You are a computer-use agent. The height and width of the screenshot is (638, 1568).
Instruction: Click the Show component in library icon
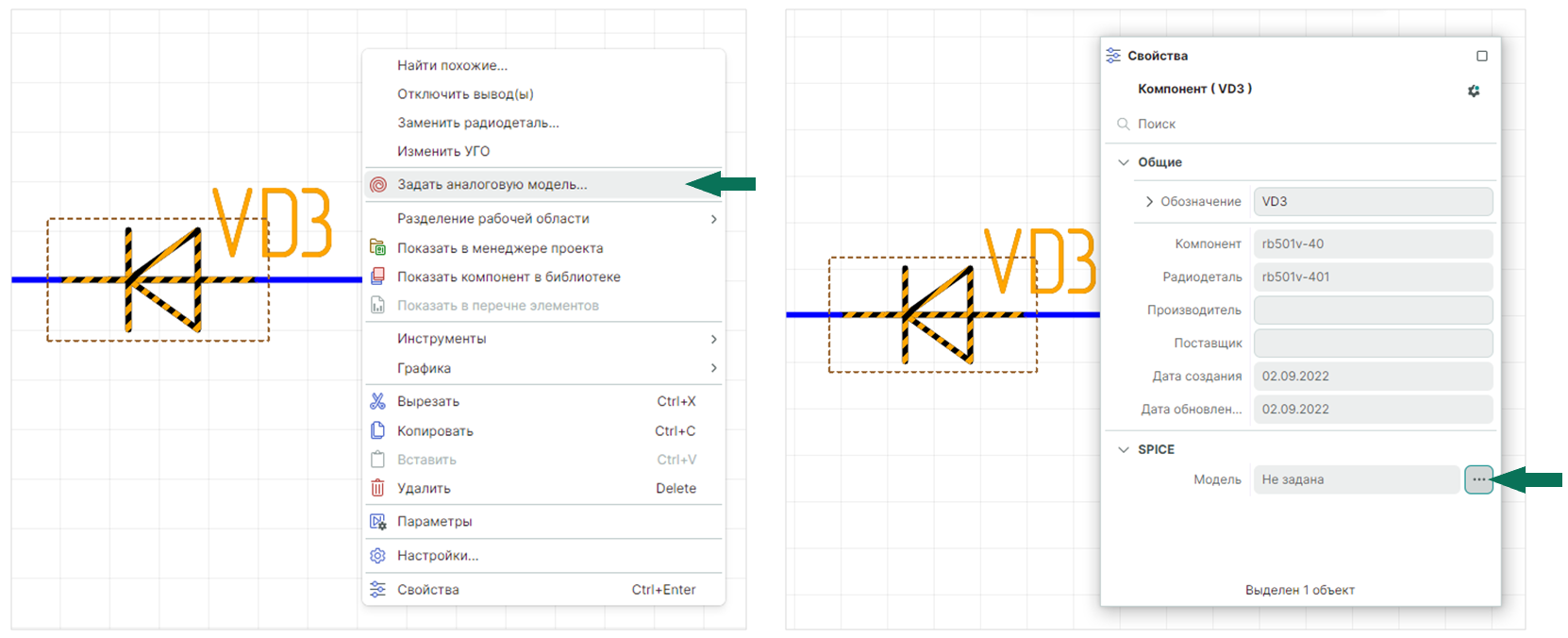378,277
